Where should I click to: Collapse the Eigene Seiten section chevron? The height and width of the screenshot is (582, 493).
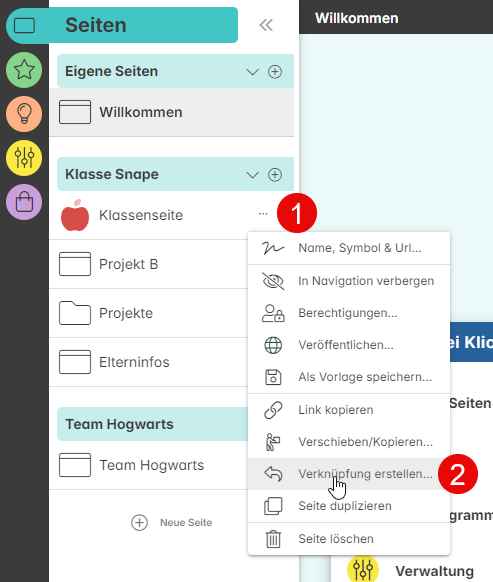coord(252,72)
